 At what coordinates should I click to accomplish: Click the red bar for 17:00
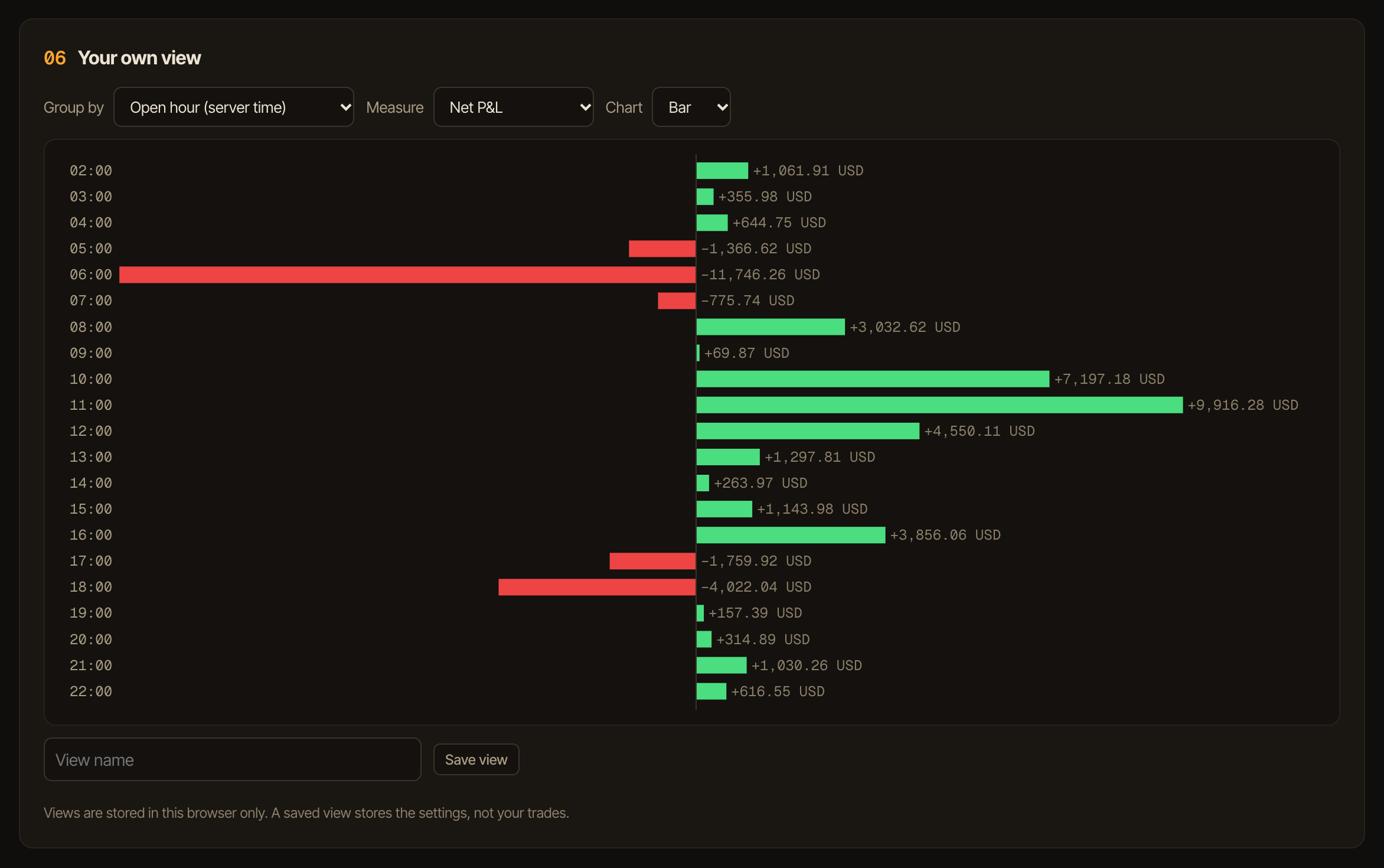pos(652,561)
